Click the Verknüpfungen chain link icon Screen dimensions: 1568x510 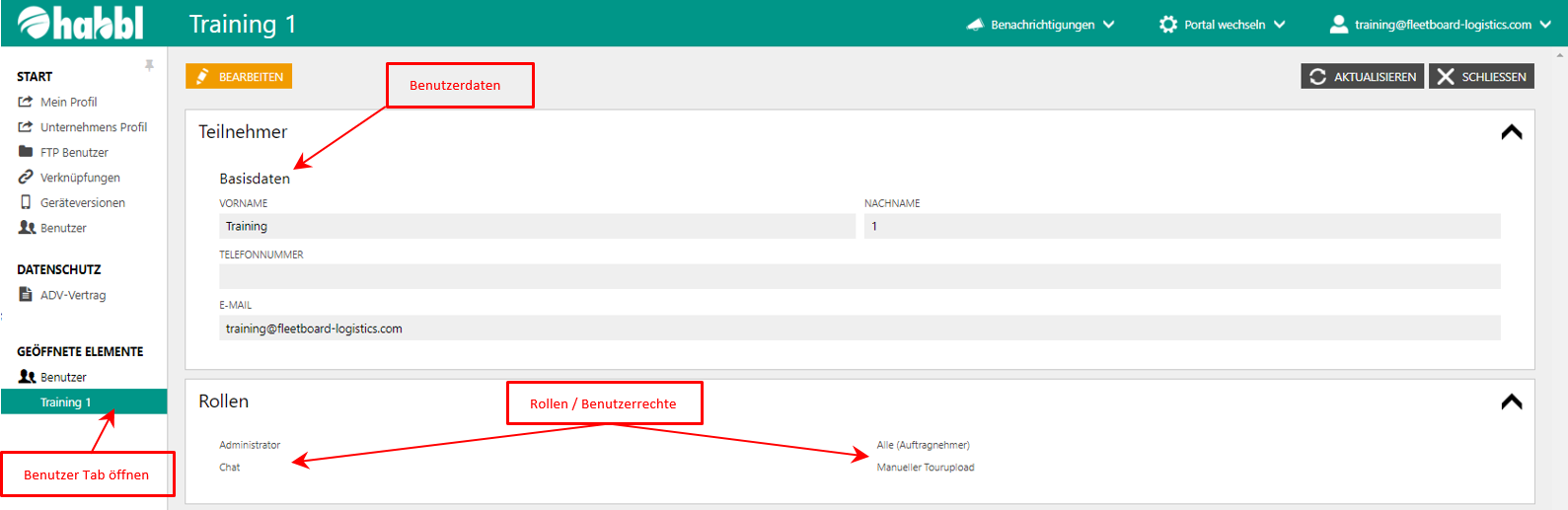click(26, 178)
